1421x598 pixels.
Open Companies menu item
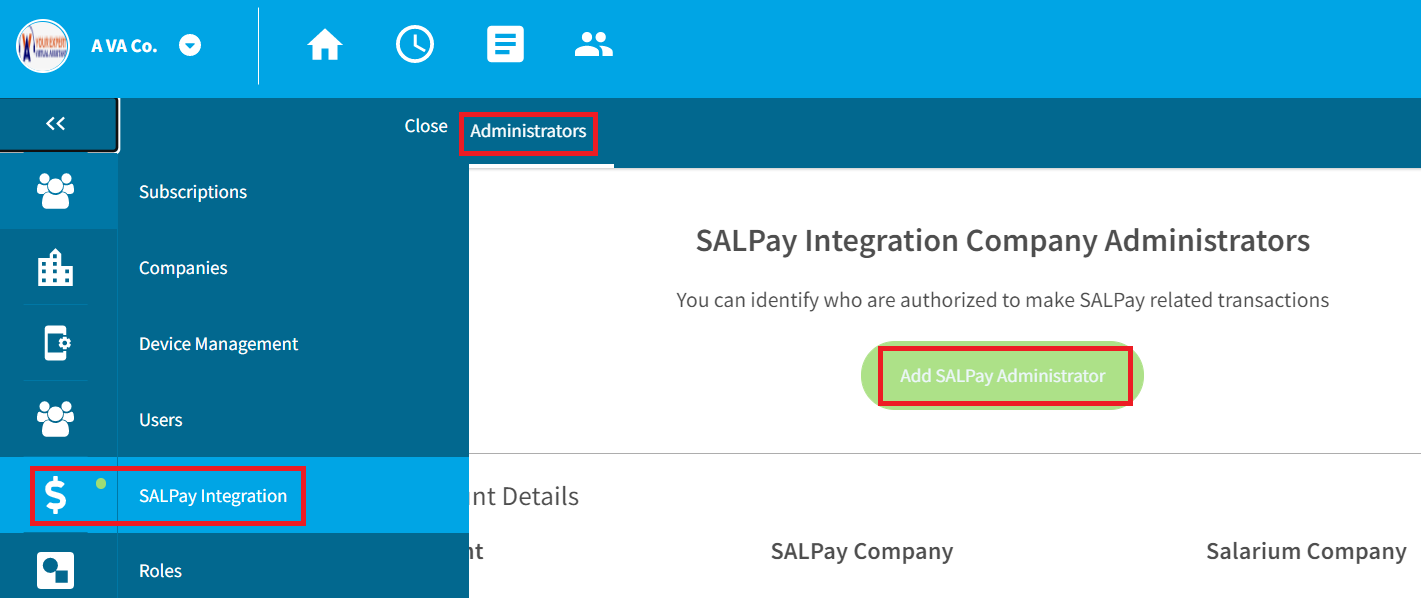(x=183, y=268)
